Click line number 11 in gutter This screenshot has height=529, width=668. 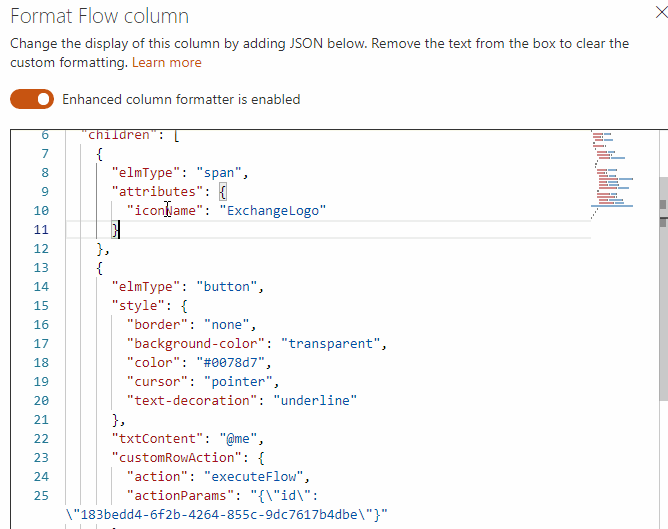[x=40, y=229]
